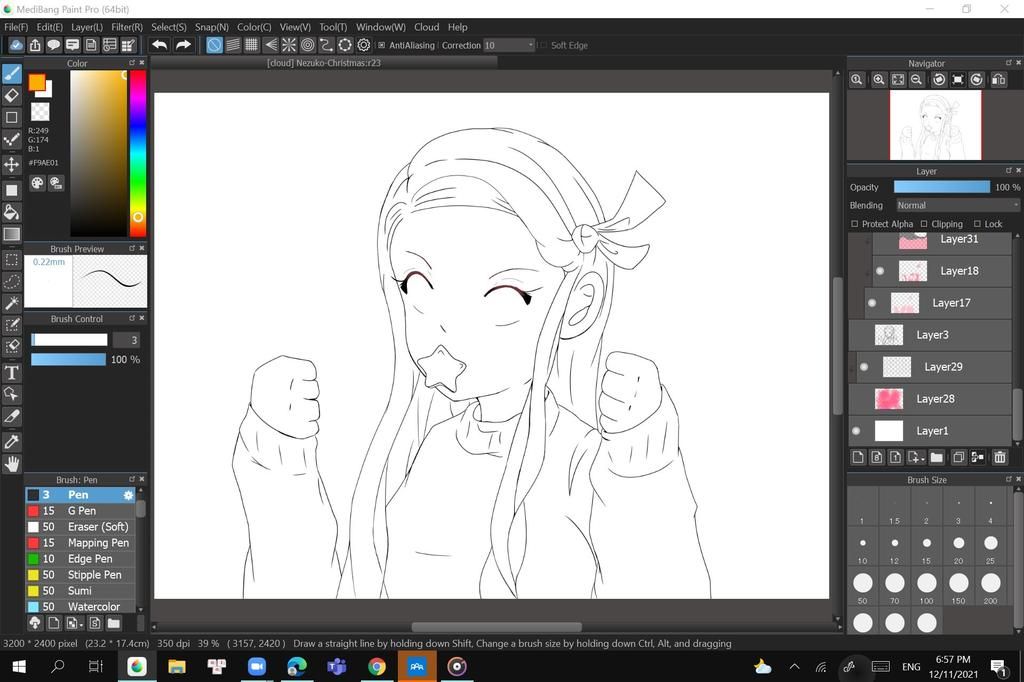Open the Correction value dropdown
1024x682 pixels.
(x=509, y=45)
